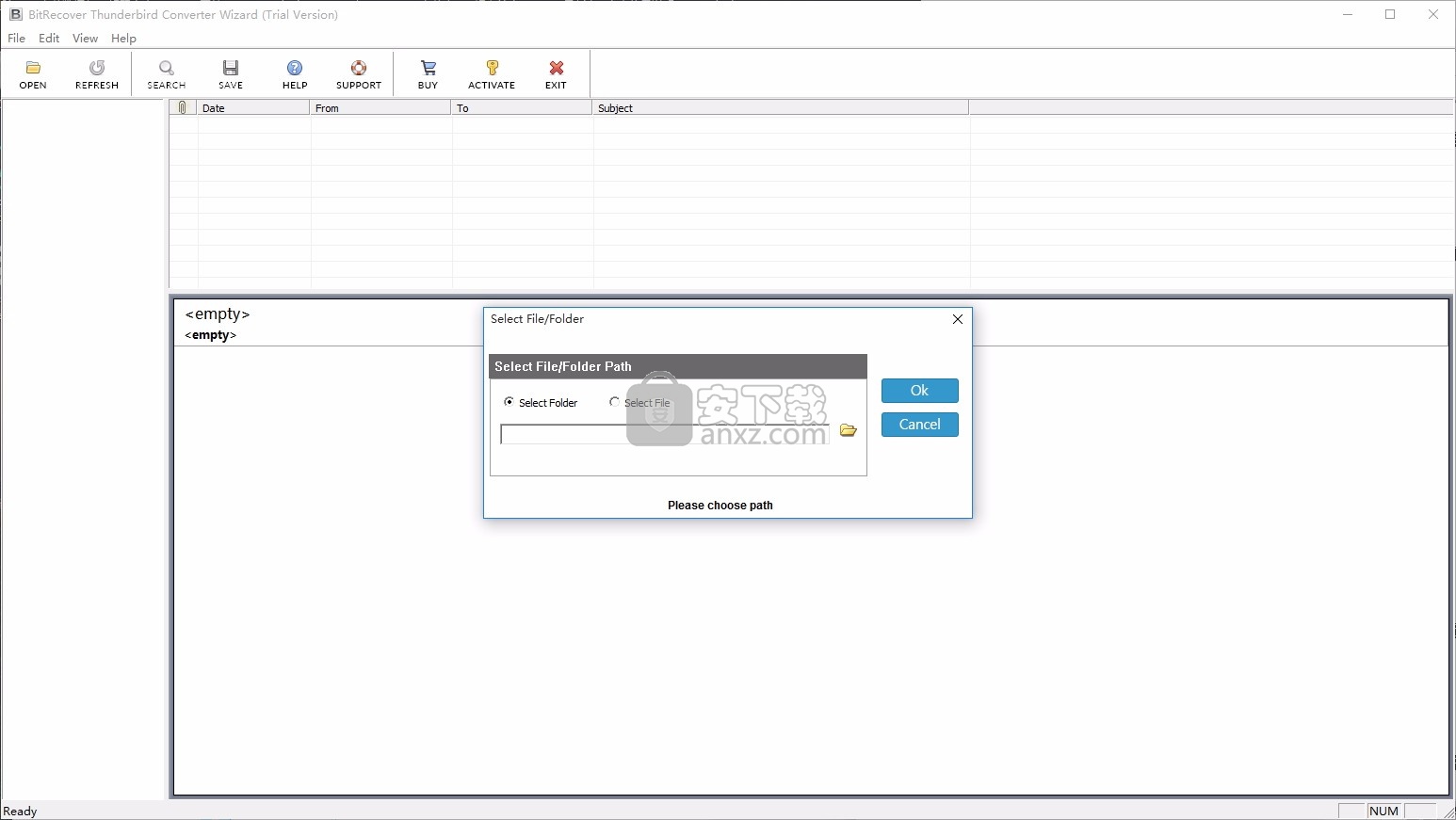Click the large <empty> preview heading
The image size is (1456, 820).
218,314
